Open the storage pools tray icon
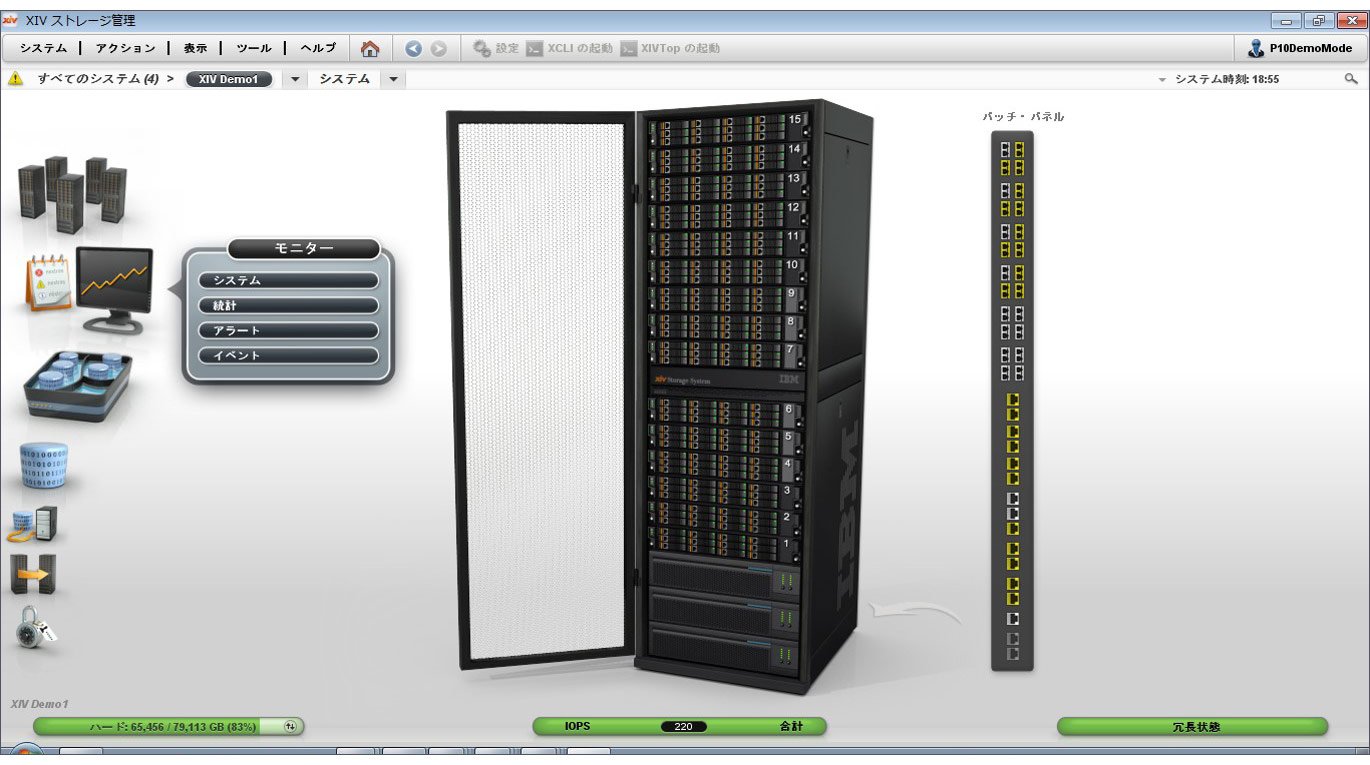Image resolution: width=1370 pixels, height=765 pixels. click(77, 387)
